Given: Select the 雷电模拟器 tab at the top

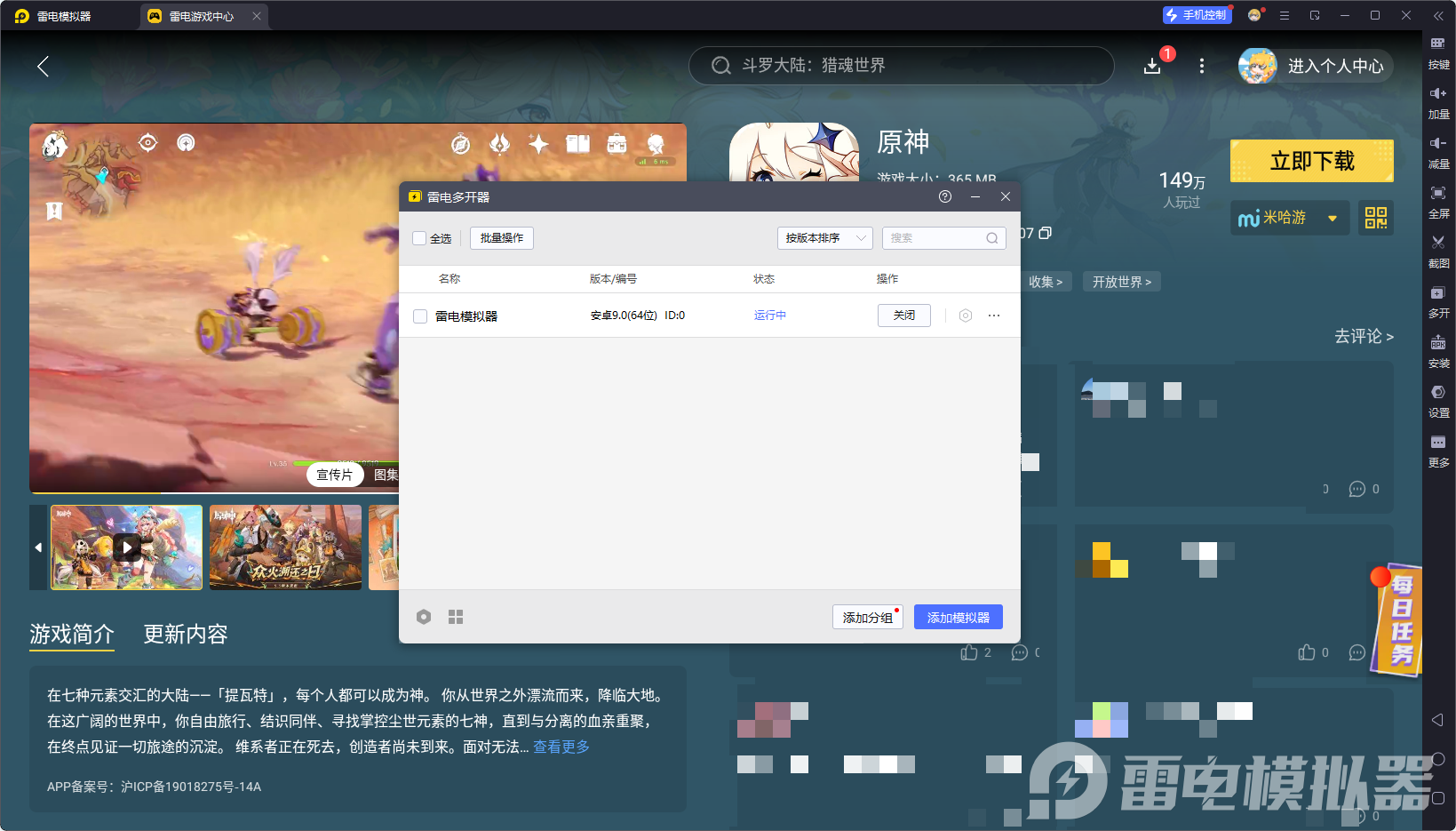Looking at the screenshot, I should [62, 15].
